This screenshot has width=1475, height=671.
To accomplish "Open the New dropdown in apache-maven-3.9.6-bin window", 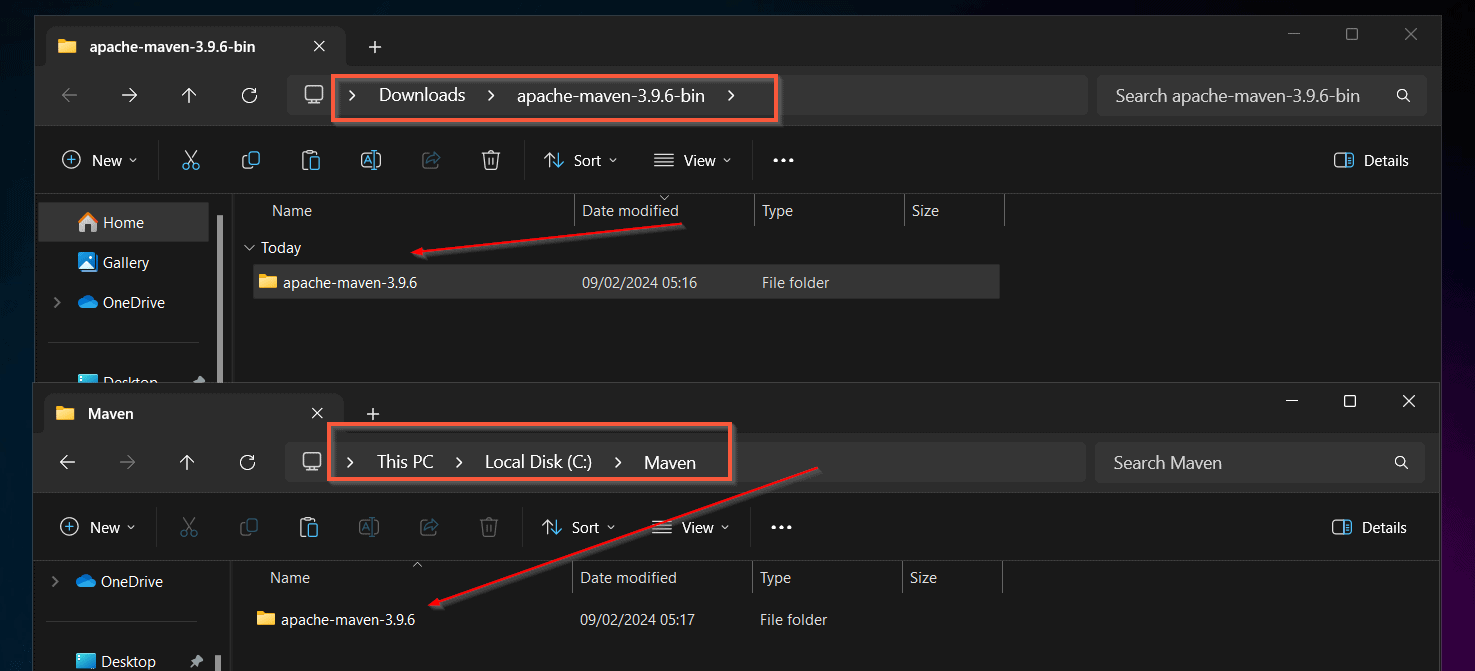I will 100,160.
